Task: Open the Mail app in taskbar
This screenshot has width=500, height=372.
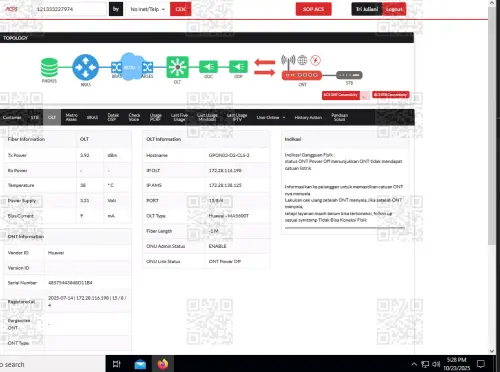Action: [x=140, y=364]
